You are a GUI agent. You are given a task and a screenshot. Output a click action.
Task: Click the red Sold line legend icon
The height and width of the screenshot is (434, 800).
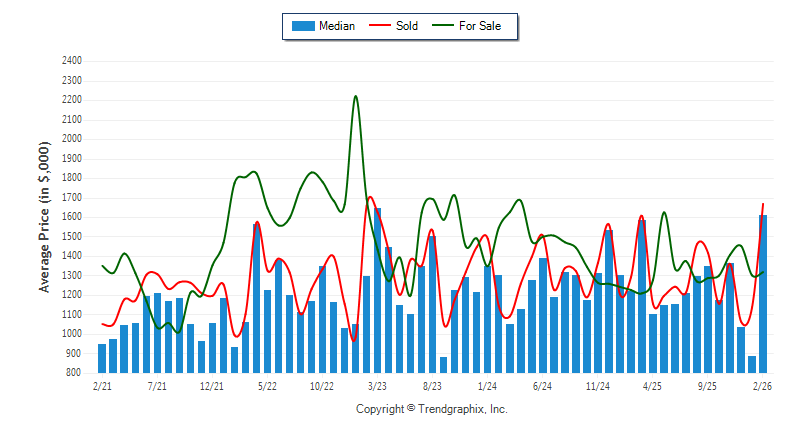coord(381,26)
